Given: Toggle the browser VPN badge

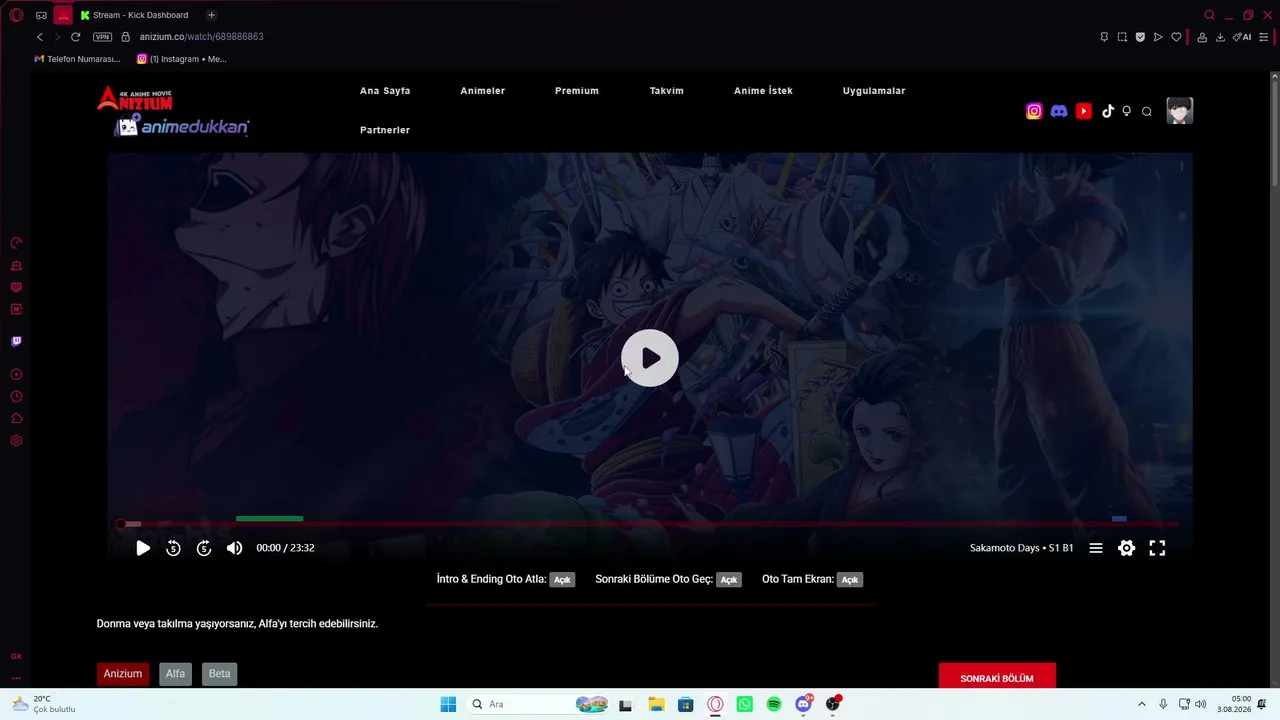Looking at the screenshot, I should pyautogui.click(x=102, y=37).
